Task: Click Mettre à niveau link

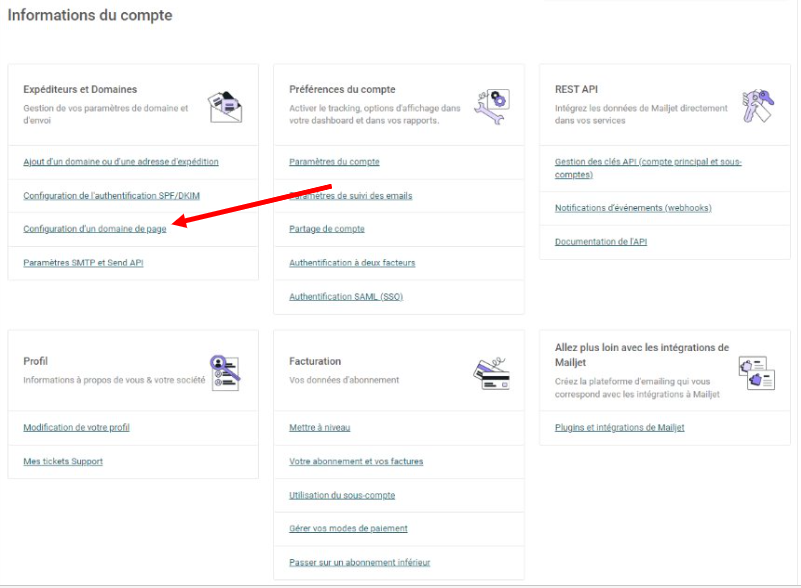Action: coord(320,428)
